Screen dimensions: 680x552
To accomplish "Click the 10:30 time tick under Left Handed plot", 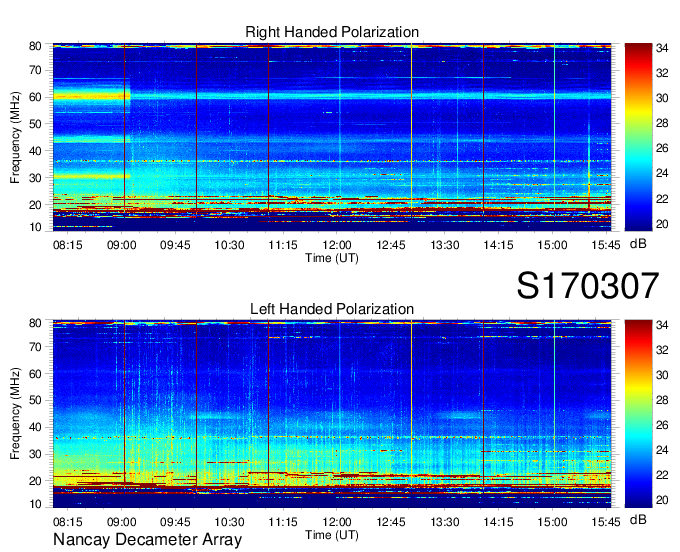I will 229,522.
